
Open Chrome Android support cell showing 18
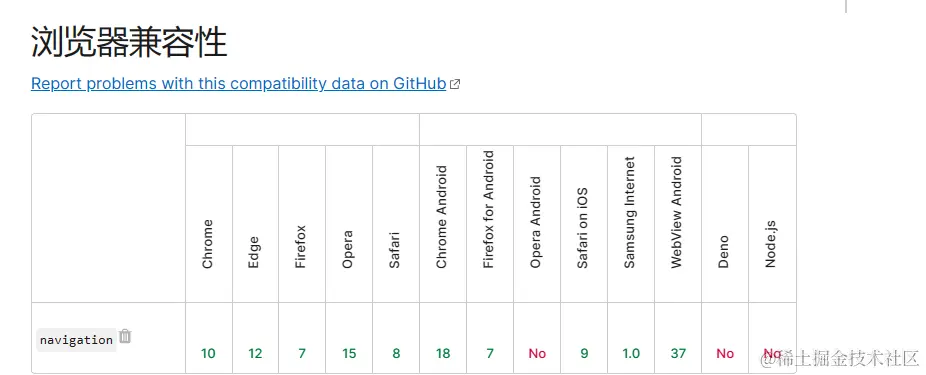[443, 338]
